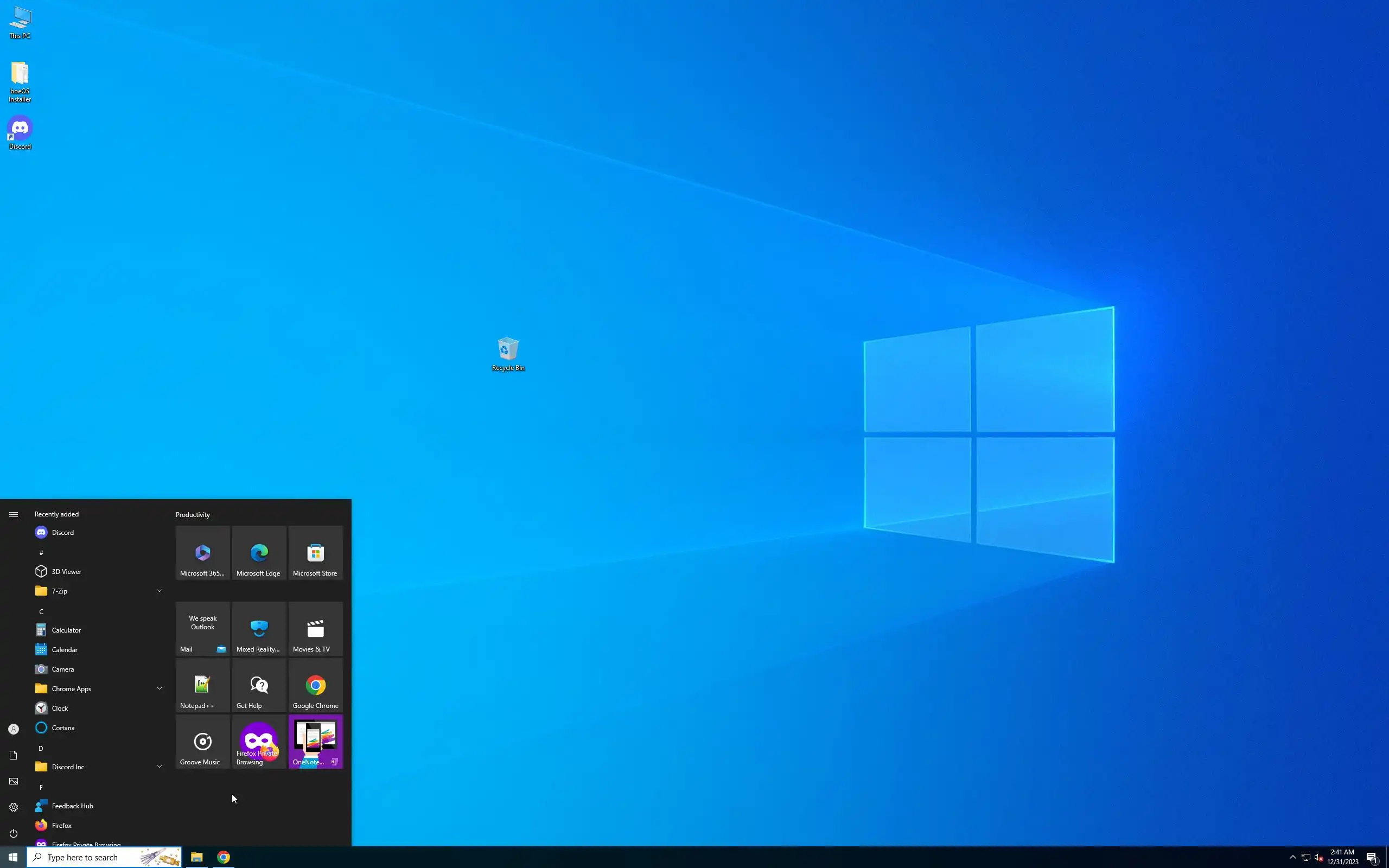Toggle the Start menu hamburger menu
Image resolution: width=1389 pixels, height=868 pixels.
[13, 514]
